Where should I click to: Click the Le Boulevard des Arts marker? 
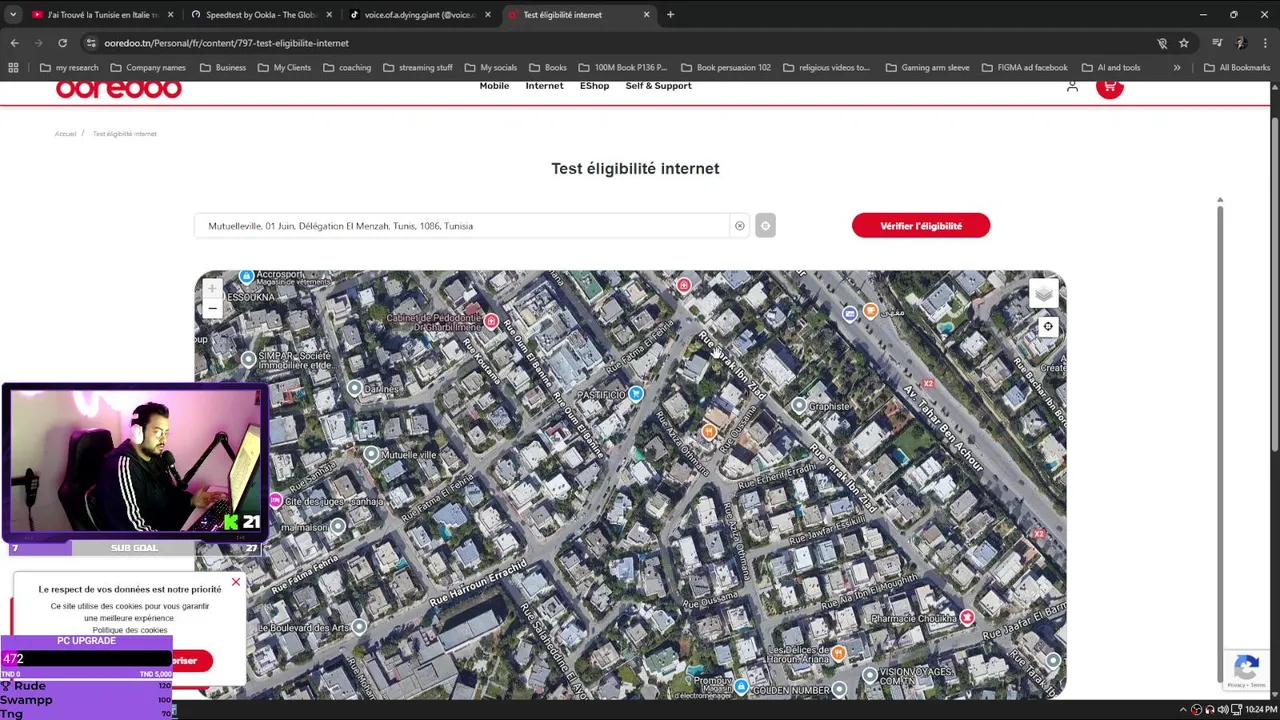pos(359,627)
